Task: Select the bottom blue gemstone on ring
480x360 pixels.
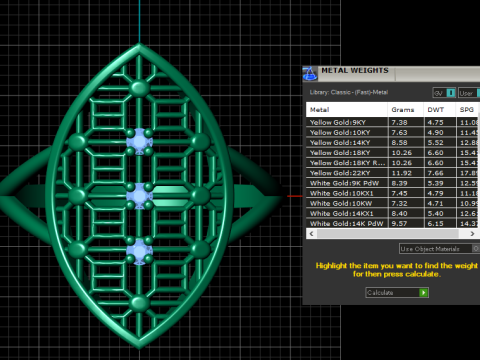Action: tap(139, 251)
